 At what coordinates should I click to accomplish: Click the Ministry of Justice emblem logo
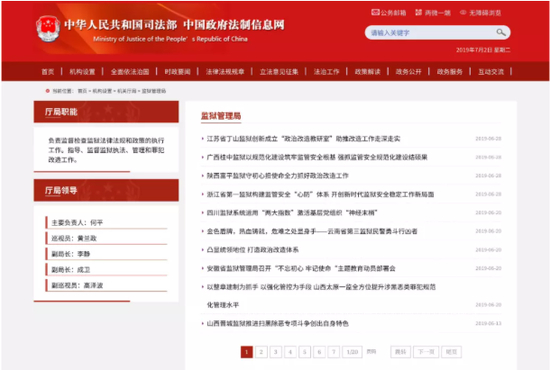(x=48, y=29)
